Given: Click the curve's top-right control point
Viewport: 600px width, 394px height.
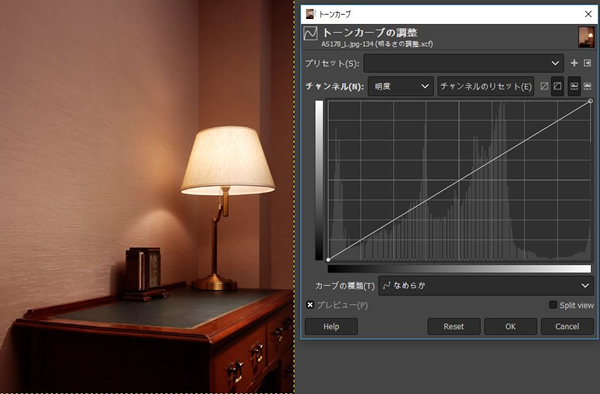Looking at the screenshot, I should tap(590, 101).
